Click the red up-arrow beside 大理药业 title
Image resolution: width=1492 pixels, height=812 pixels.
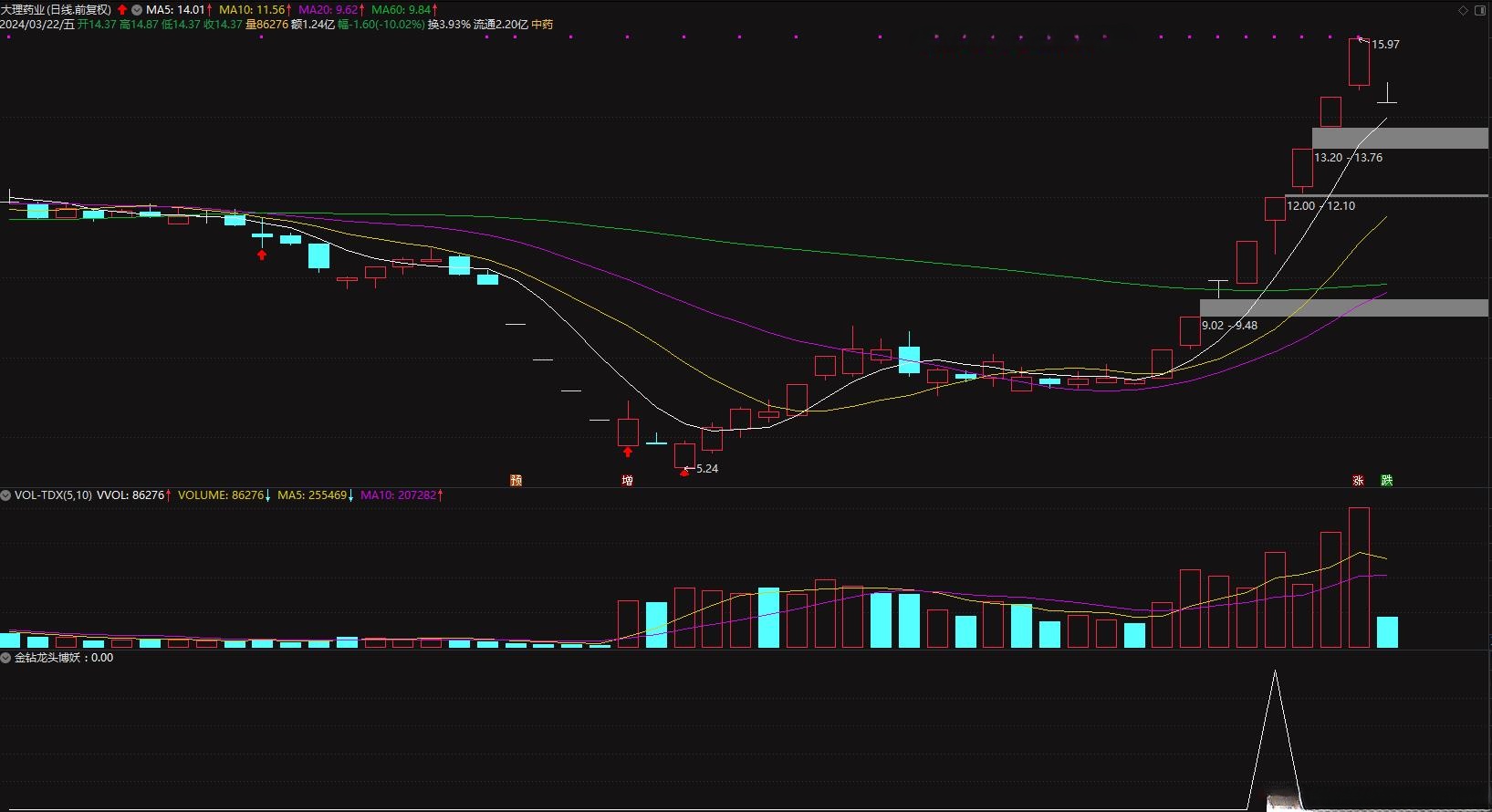pyautogui.click(x=122, y=10)
